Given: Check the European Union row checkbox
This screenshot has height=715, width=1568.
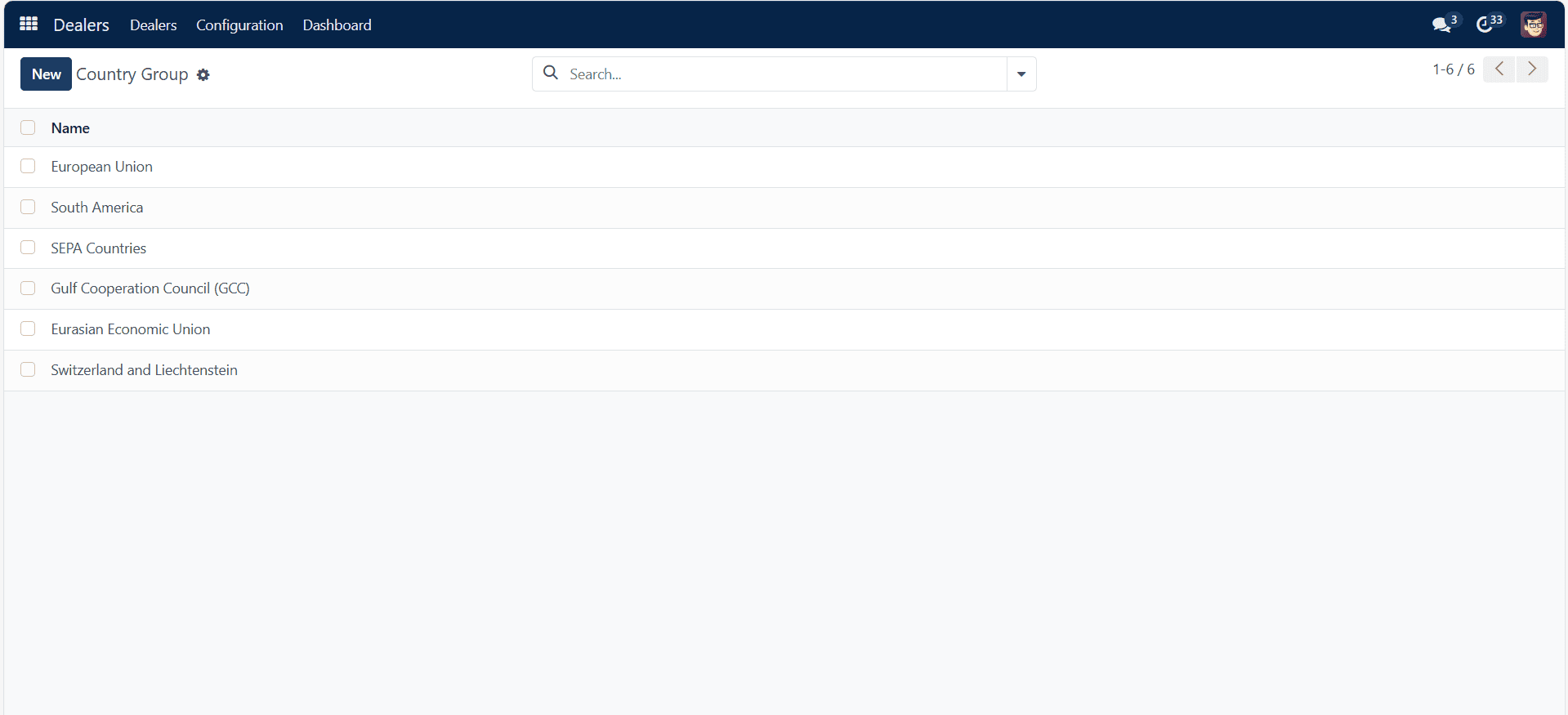Looking at the screenshot, I should [28, 166].
